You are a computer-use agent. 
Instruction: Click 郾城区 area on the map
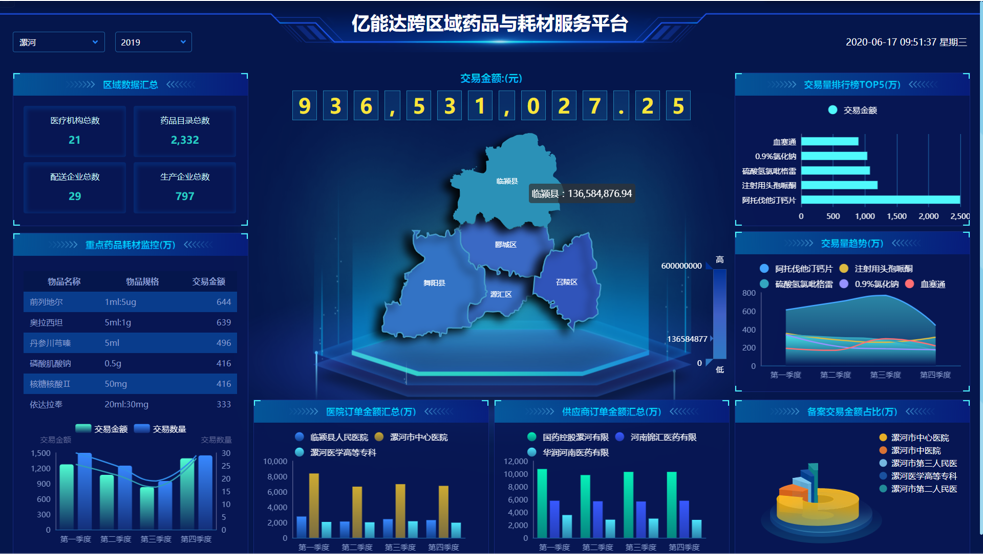[505, 245]
